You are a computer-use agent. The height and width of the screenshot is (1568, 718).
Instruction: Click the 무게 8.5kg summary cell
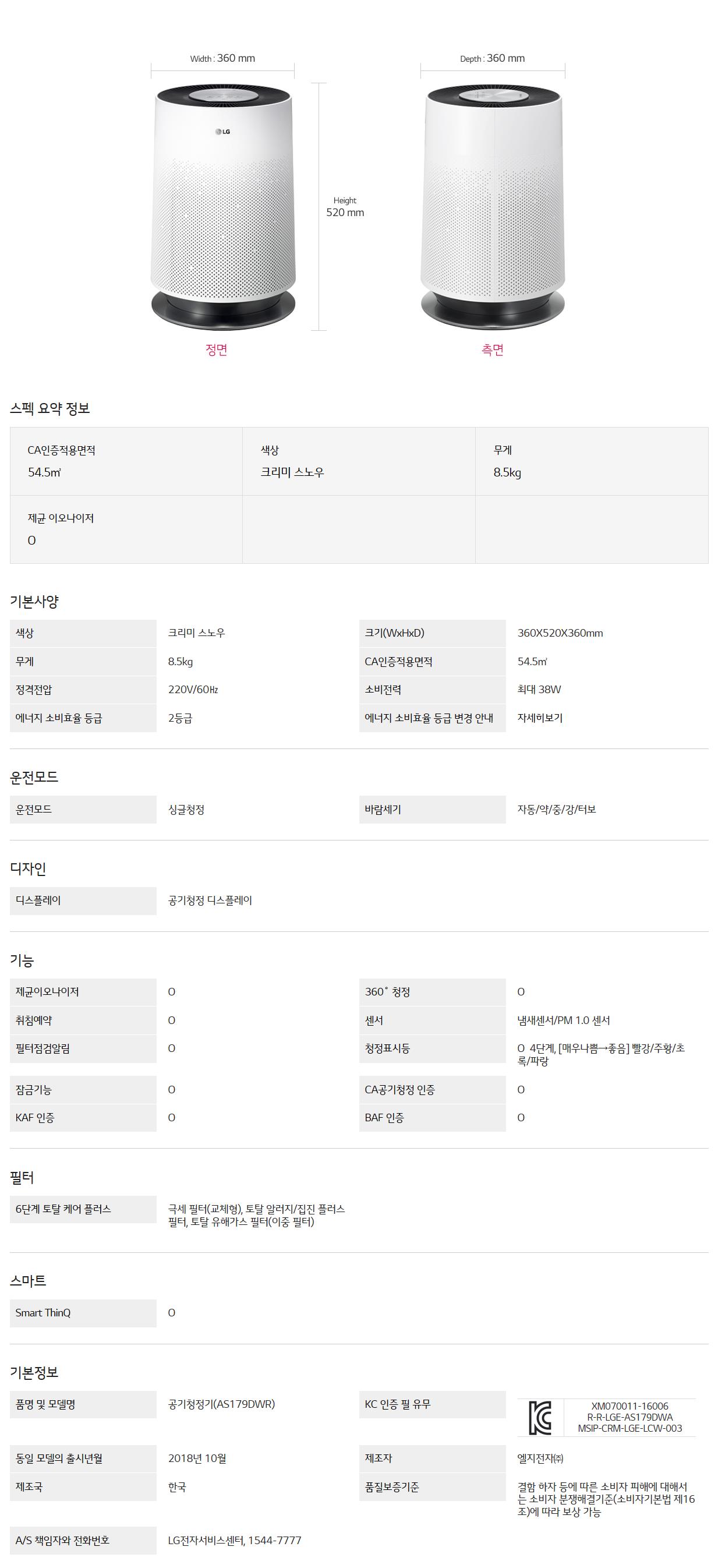pyautogui.click(x=592, y=461)
